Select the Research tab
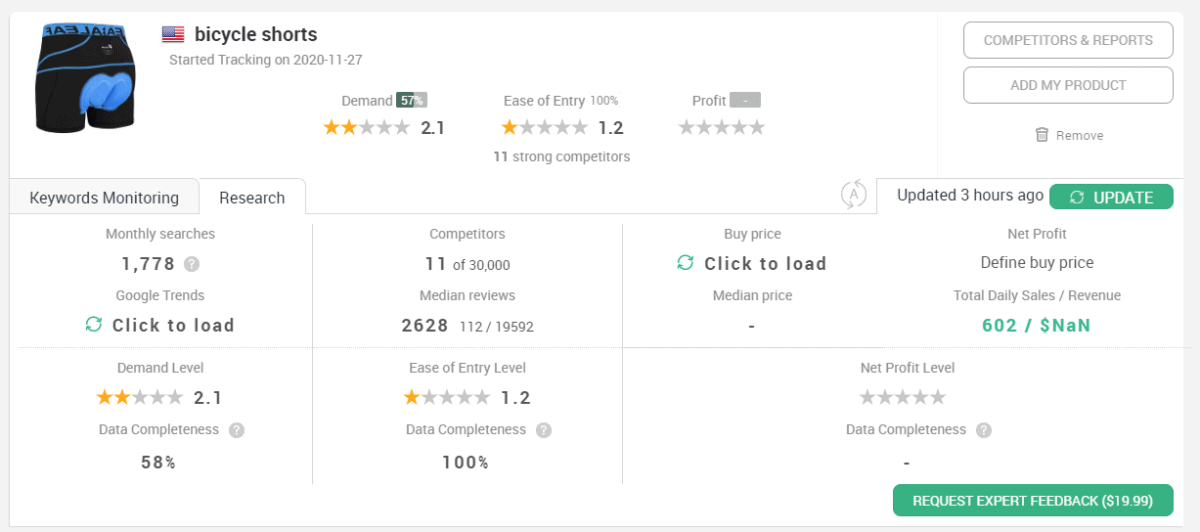The width and height of the screenshot is (1200, 532). 252,197
